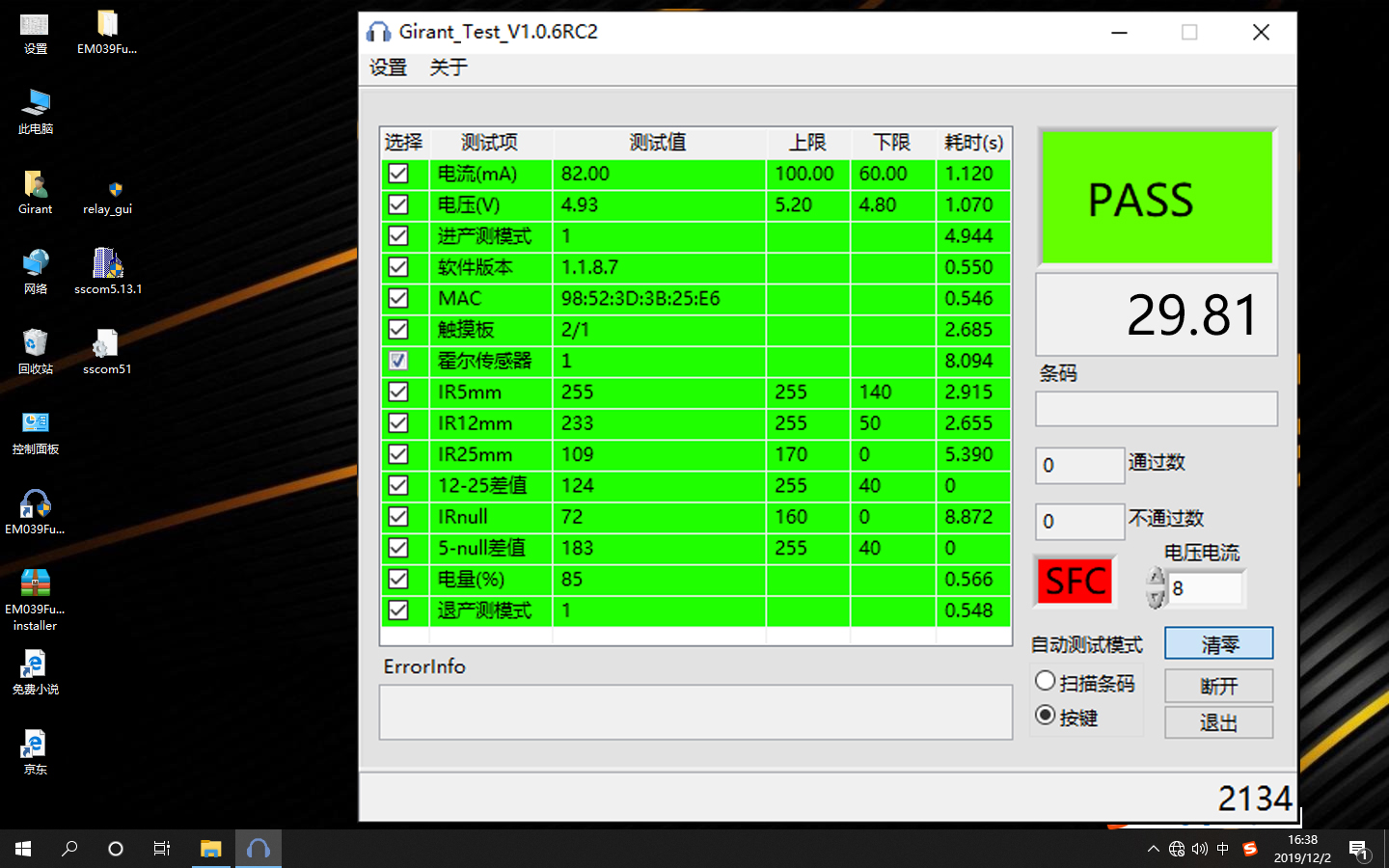Uncheck the 电流(mA) test item checkbox
The image size is (1389, 868).
(398, 174)
